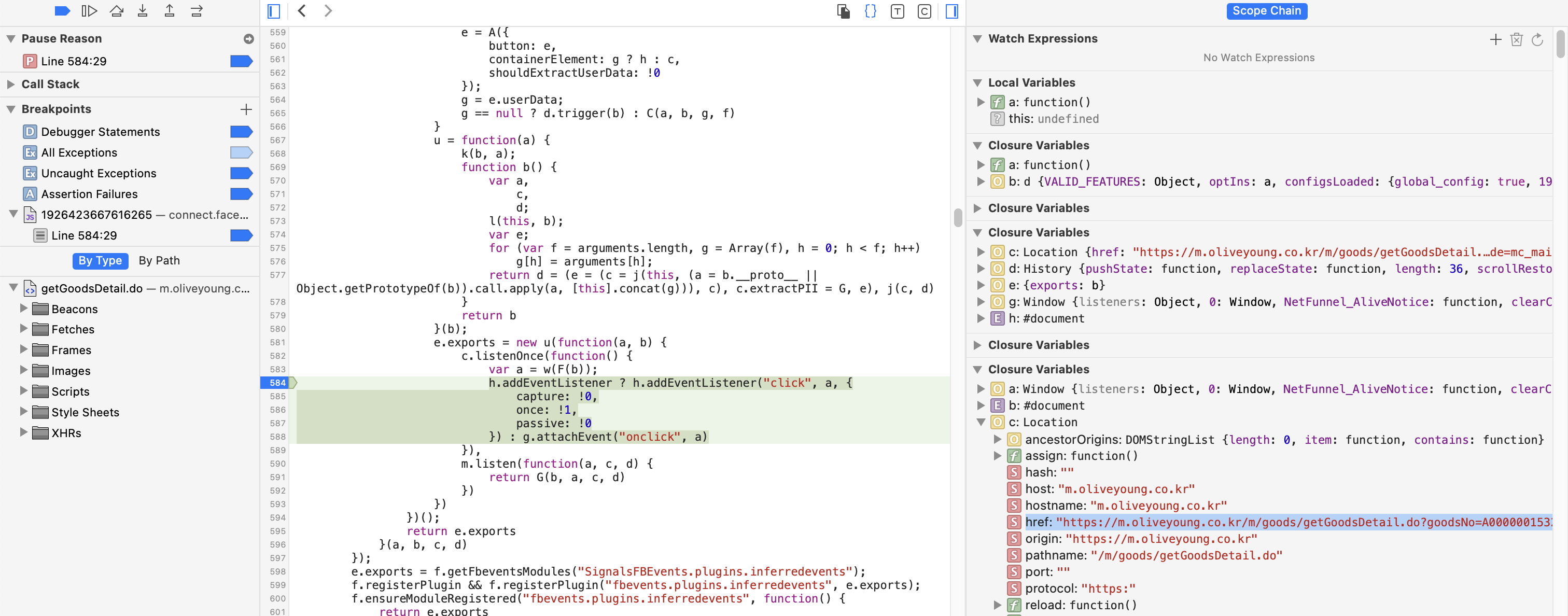Click the step into function icon
Image resolution: width=1568 pixels, height=616 pixels.
(x=143, y=11)
